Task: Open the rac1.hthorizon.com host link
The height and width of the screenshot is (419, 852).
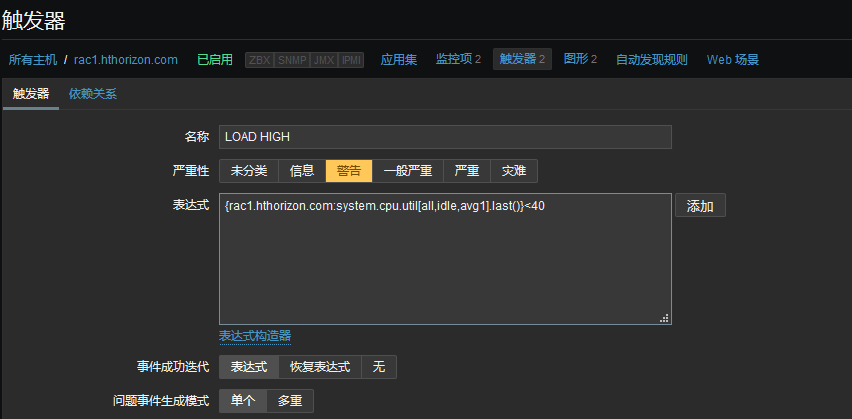Action: 126,59
